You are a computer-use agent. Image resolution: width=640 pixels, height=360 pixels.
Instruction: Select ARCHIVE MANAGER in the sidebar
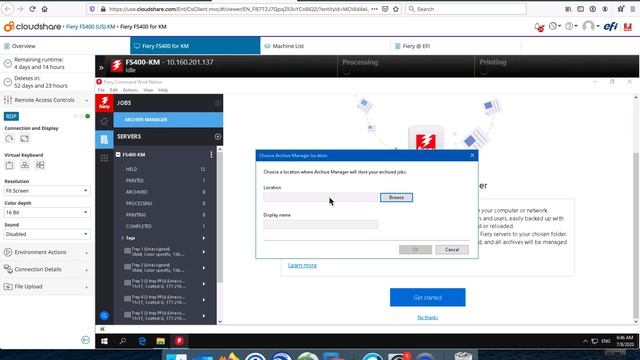tap(168, 120)
